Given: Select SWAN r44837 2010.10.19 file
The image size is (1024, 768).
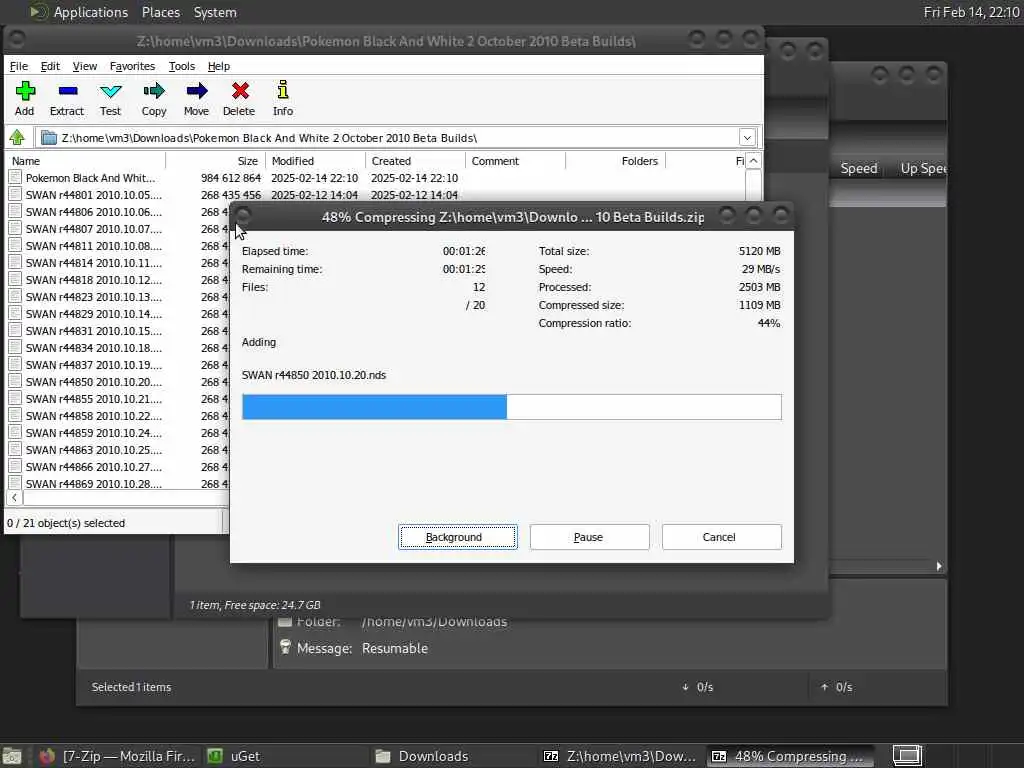Looking at the screenshot, I should [93, 364].
